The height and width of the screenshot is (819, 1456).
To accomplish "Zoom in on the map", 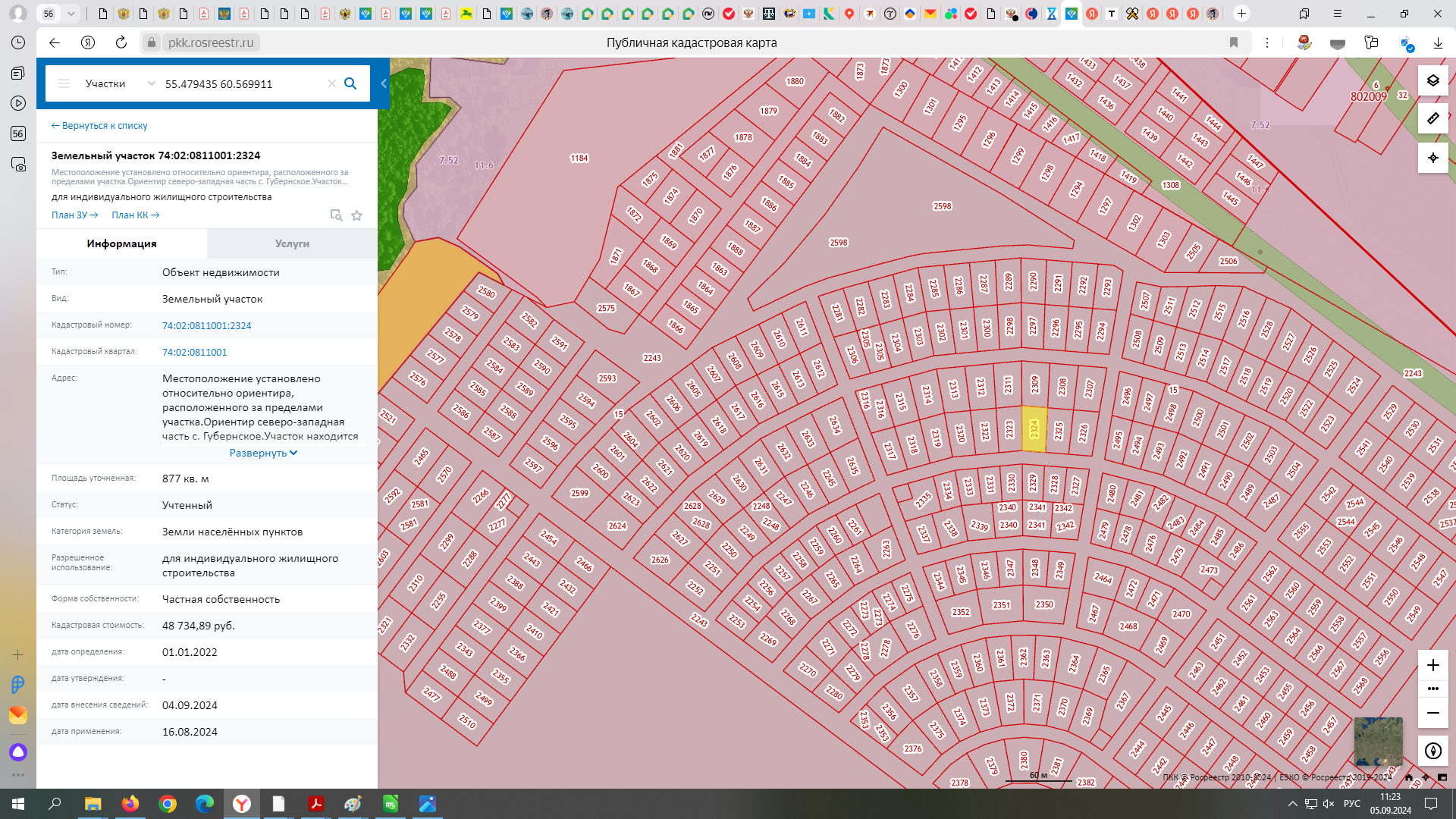I will click(x=1432, y=665).
